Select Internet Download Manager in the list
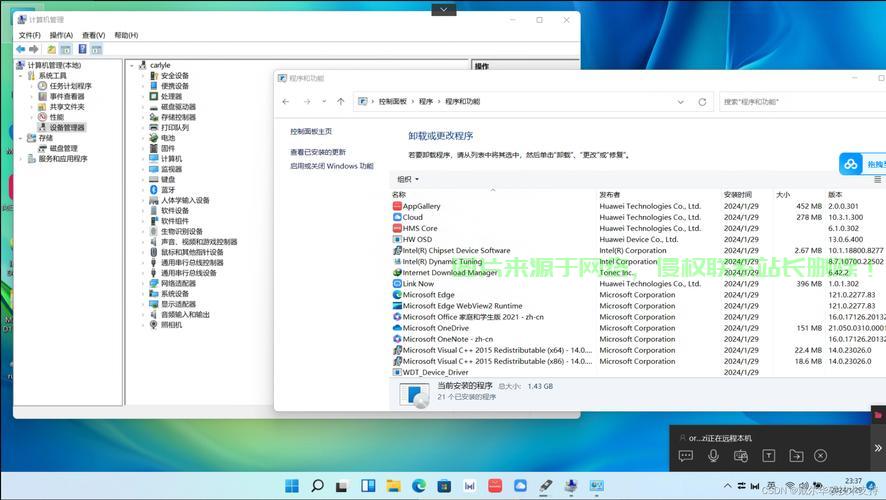The image size is (886, 500). pos(450,272)
